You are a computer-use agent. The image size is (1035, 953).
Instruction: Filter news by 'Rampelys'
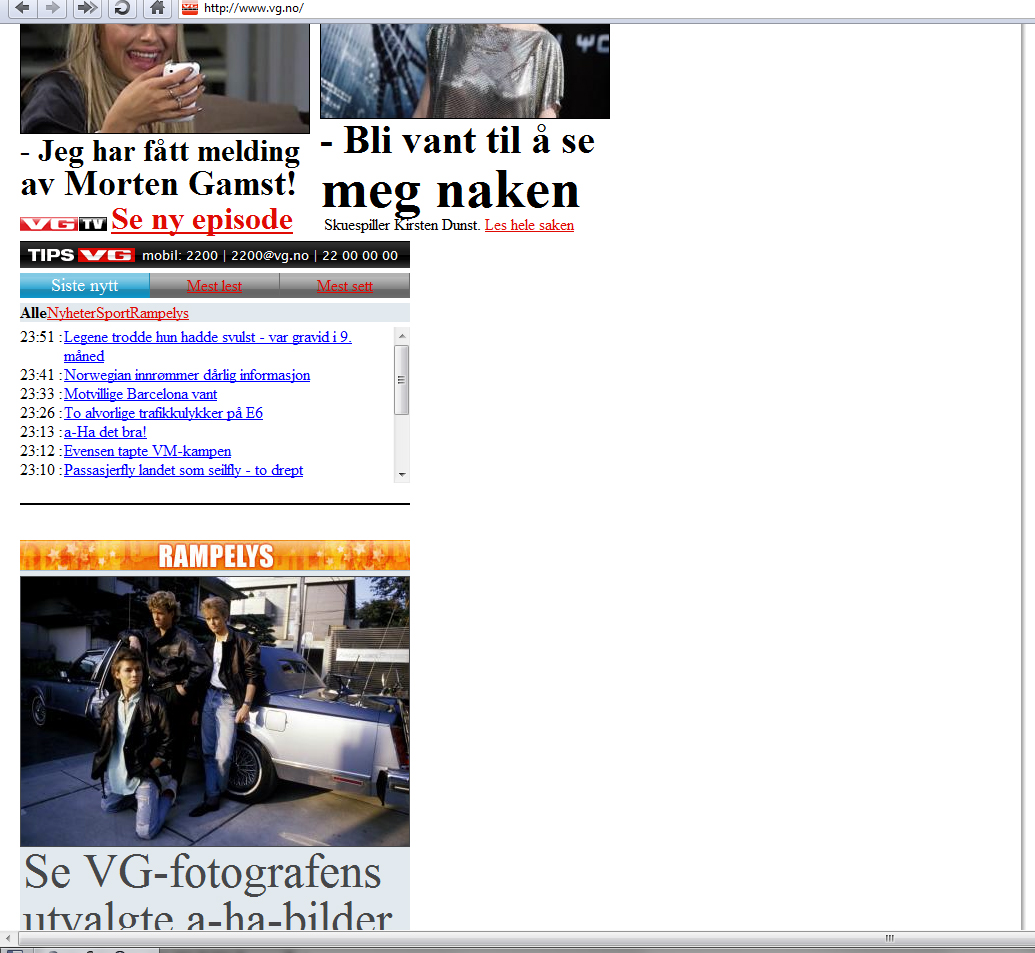pos(160,313)
